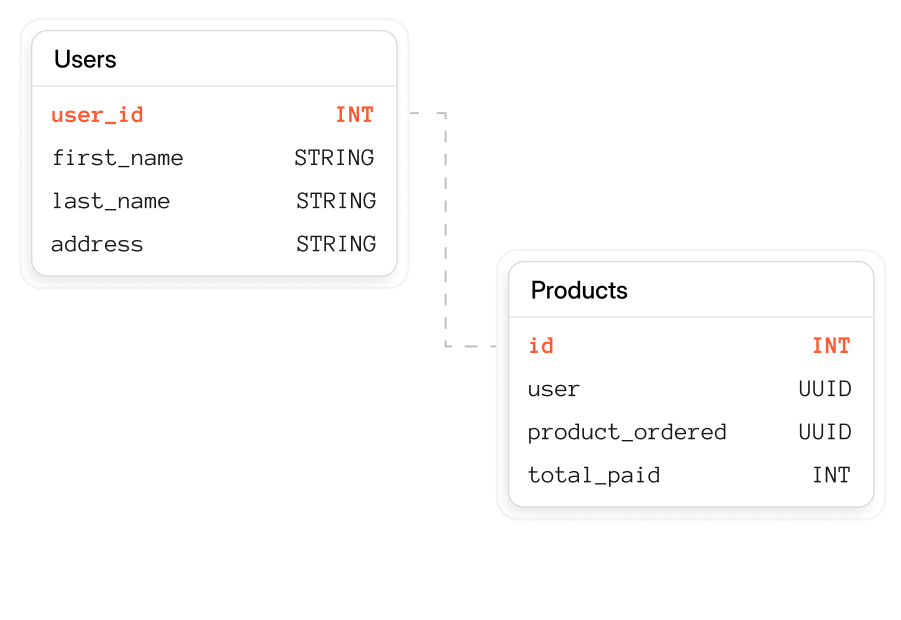Viewport: 901px width, 620px height.
Task: Click the address column name
Action: 97,244
